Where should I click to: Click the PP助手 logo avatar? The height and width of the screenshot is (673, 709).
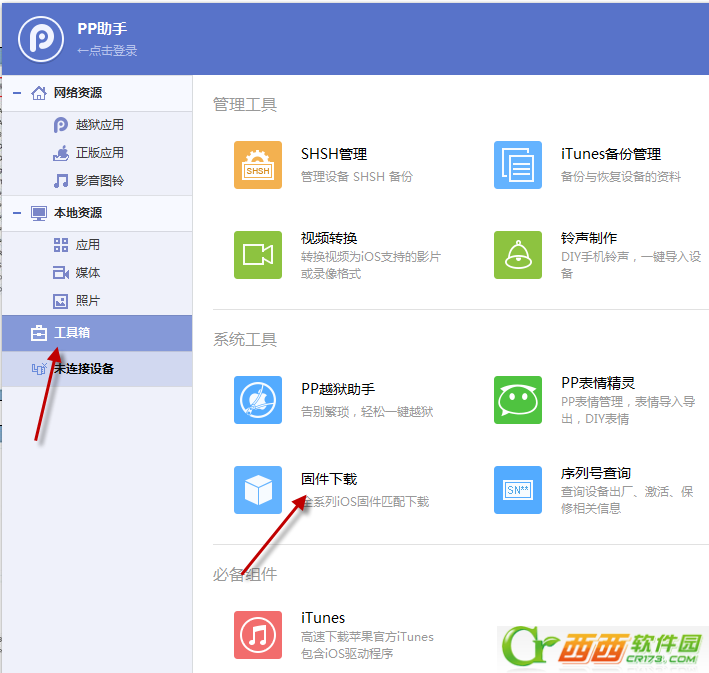[41, 39]
